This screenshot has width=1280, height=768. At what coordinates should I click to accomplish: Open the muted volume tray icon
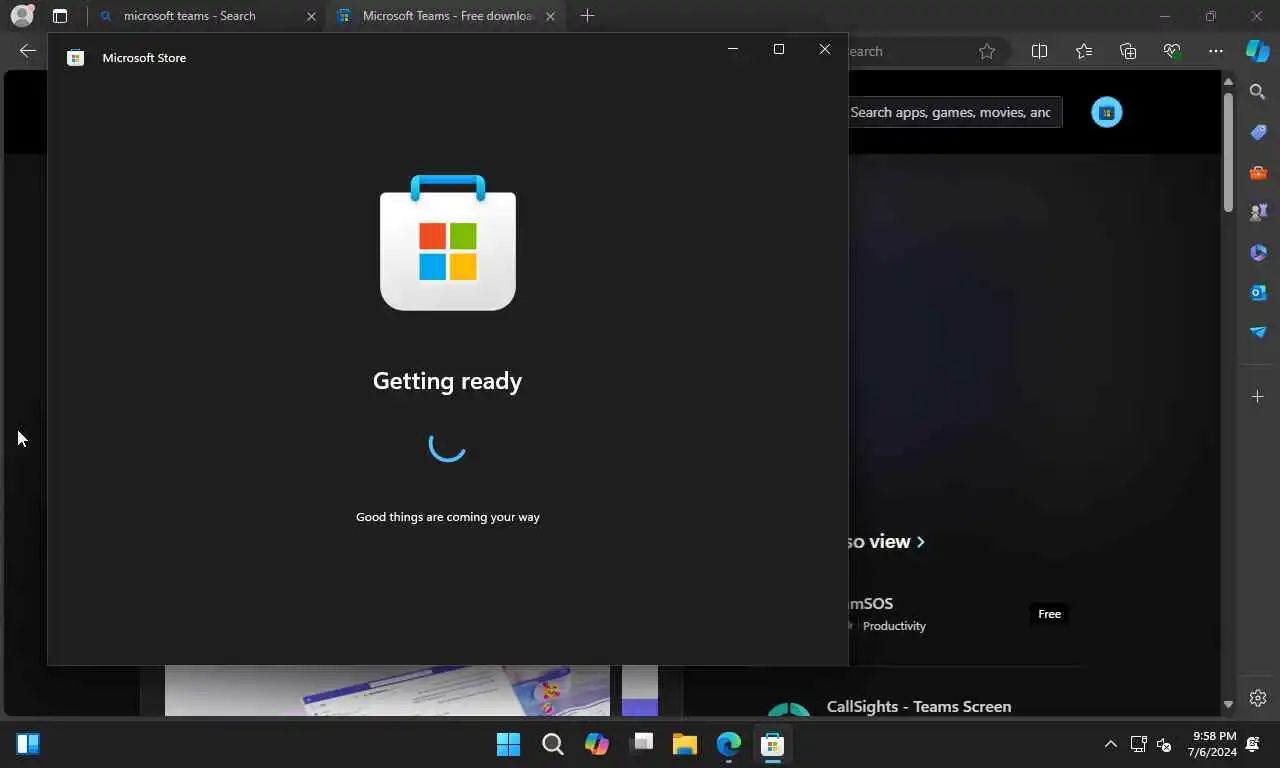point(1164,744)
